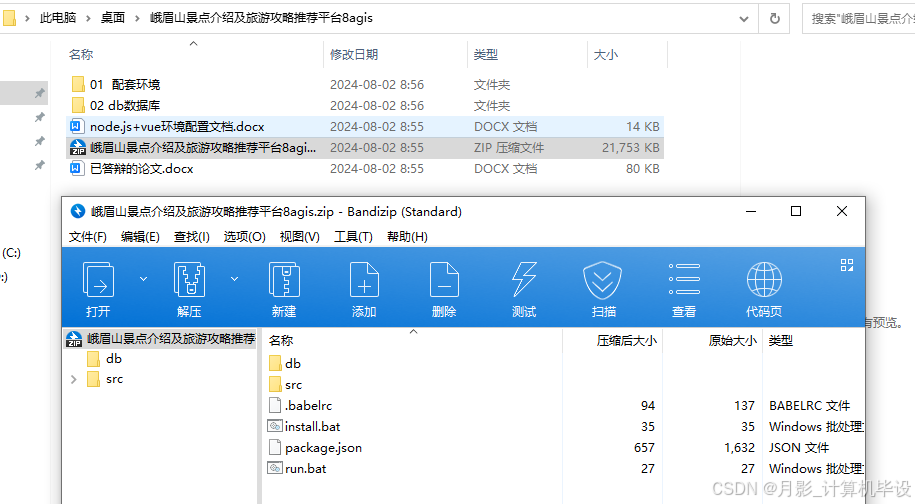915x504 pixels.
Task: Select the file name node.js+vue环境配置文档.docx
Action: [177, 127]
